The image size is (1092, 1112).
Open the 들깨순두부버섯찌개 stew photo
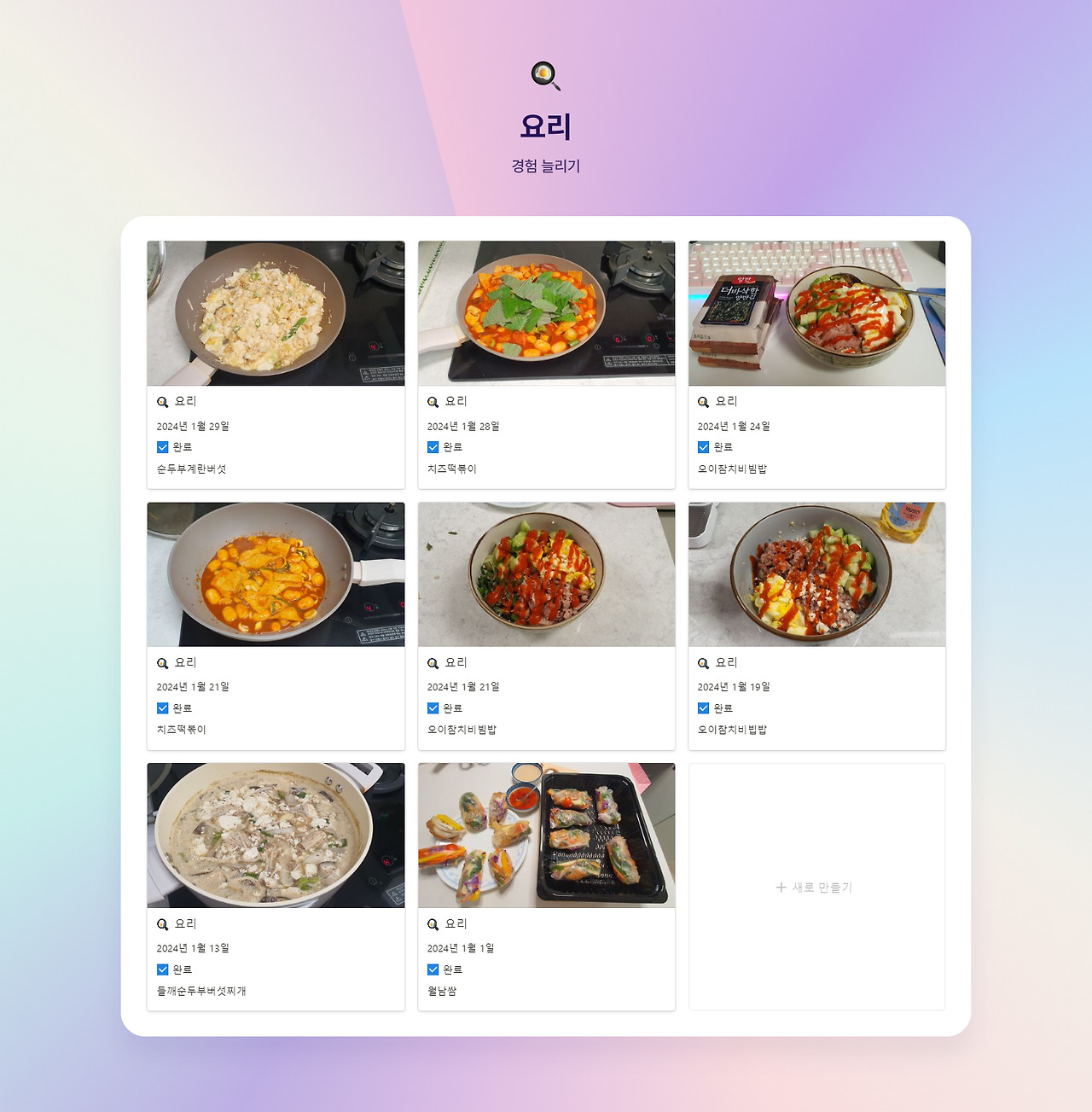click(276, 835)
